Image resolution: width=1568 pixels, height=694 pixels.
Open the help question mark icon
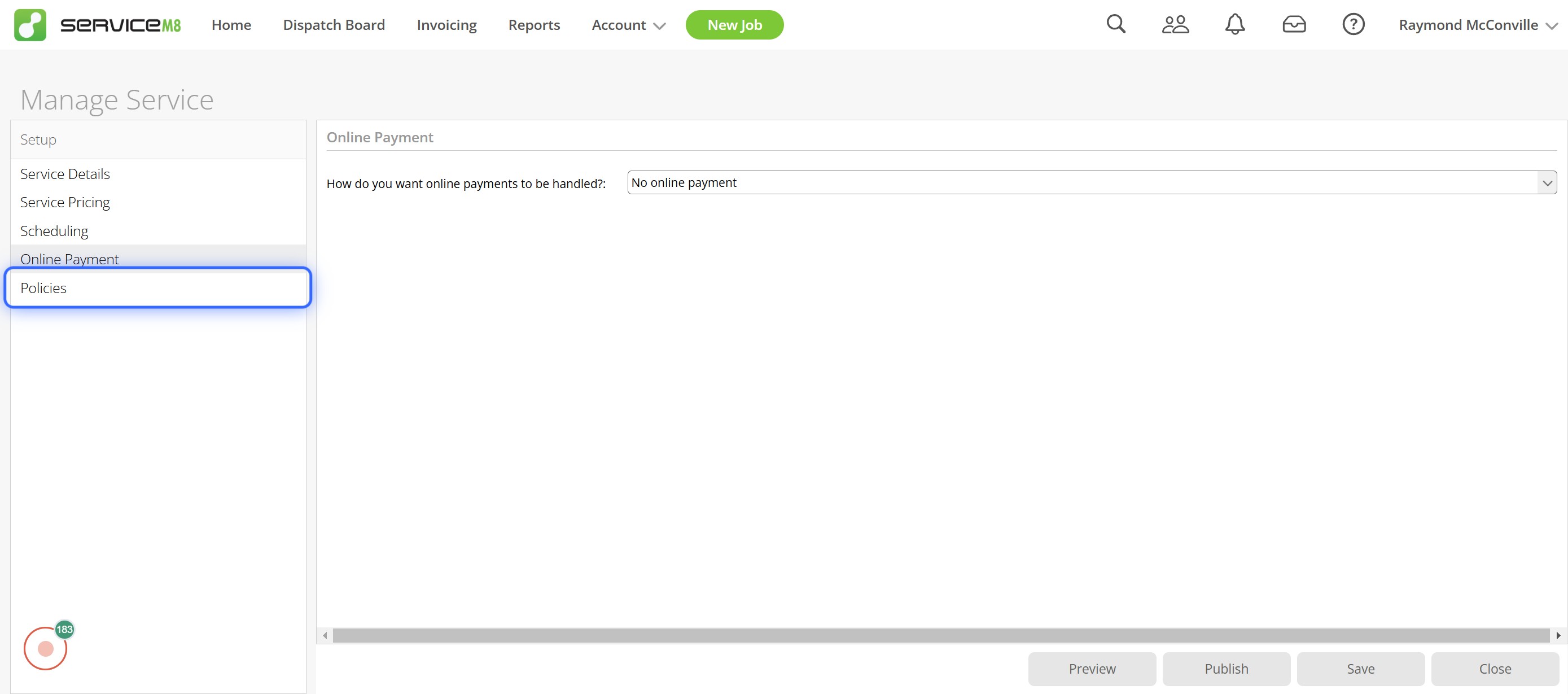coord(1352,24)
